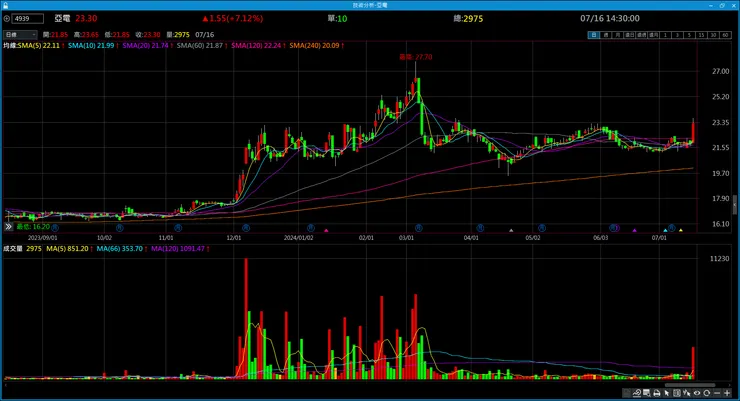
Task: Click the SMA(5) 22.11 indicator label
Action: [x=39, y=46]
